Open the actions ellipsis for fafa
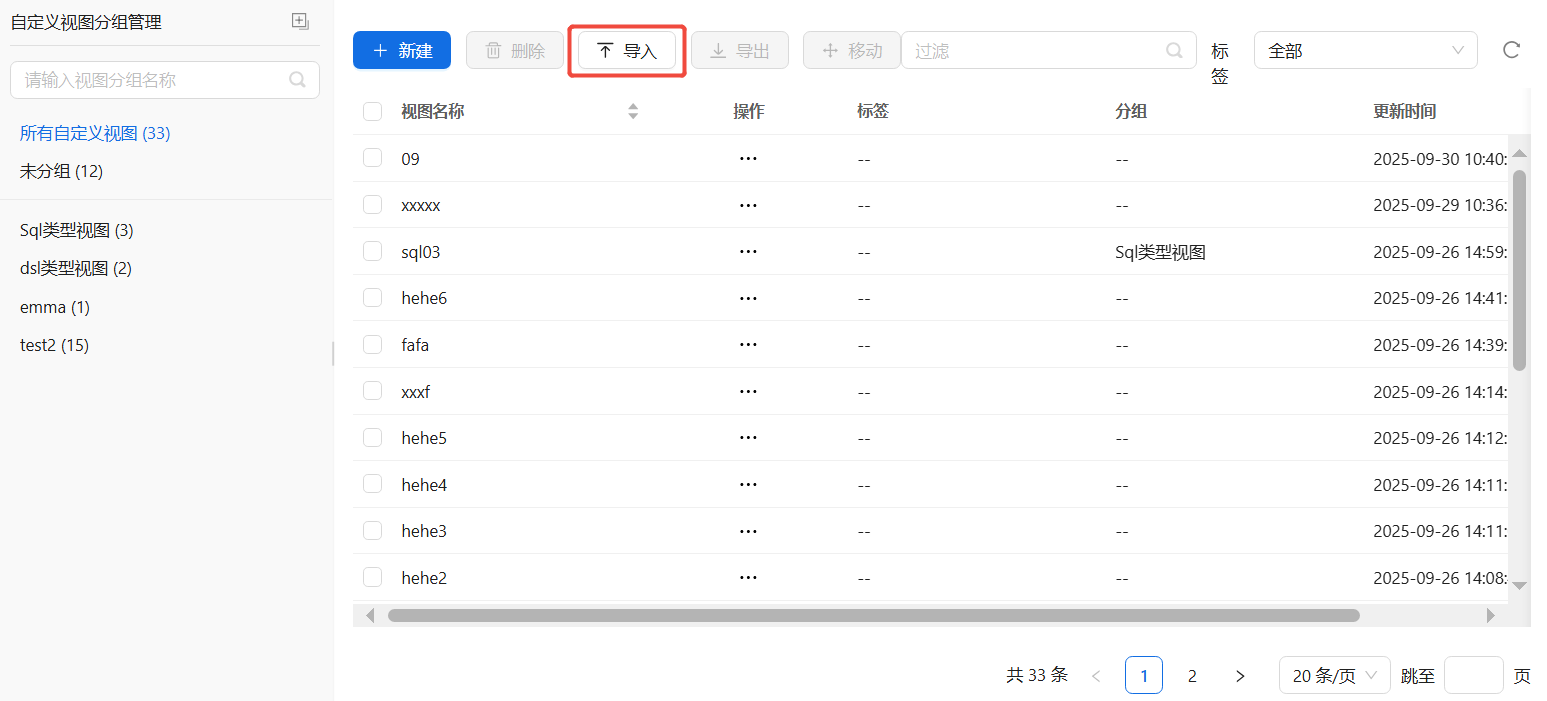The width and height of the screenshot is (1547, 701). [747, 345]
